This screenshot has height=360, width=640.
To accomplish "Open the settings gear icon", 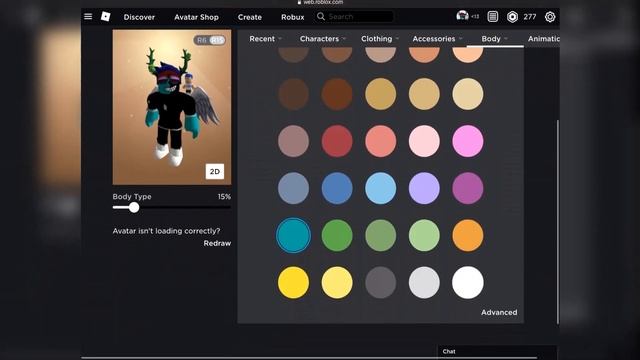I will (x=550, y=17).
